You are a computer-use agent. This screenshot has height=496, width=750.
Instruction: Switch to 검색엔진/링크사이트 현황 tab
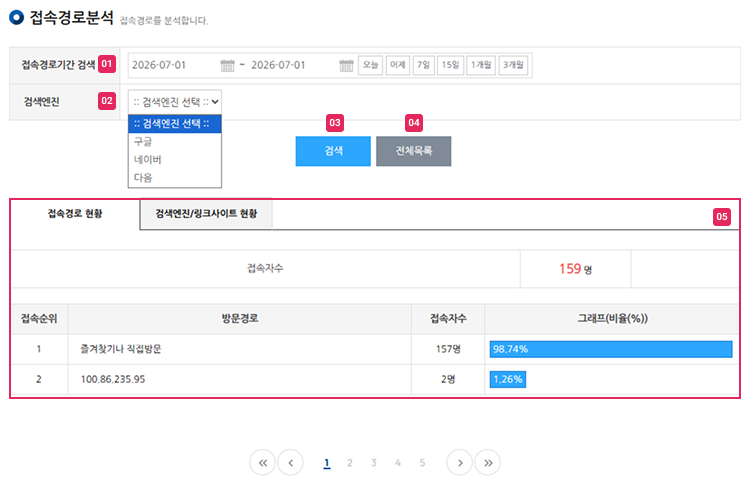click(x=206, y=214)
